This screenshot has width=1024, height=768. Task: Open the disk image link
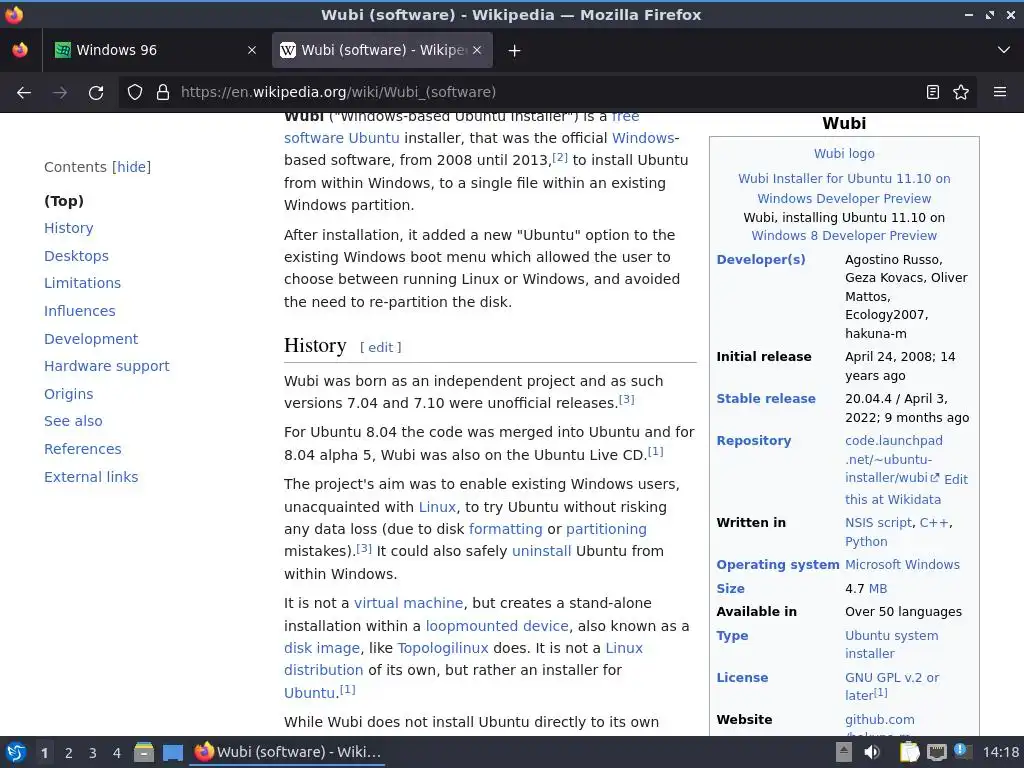[322, 648]
